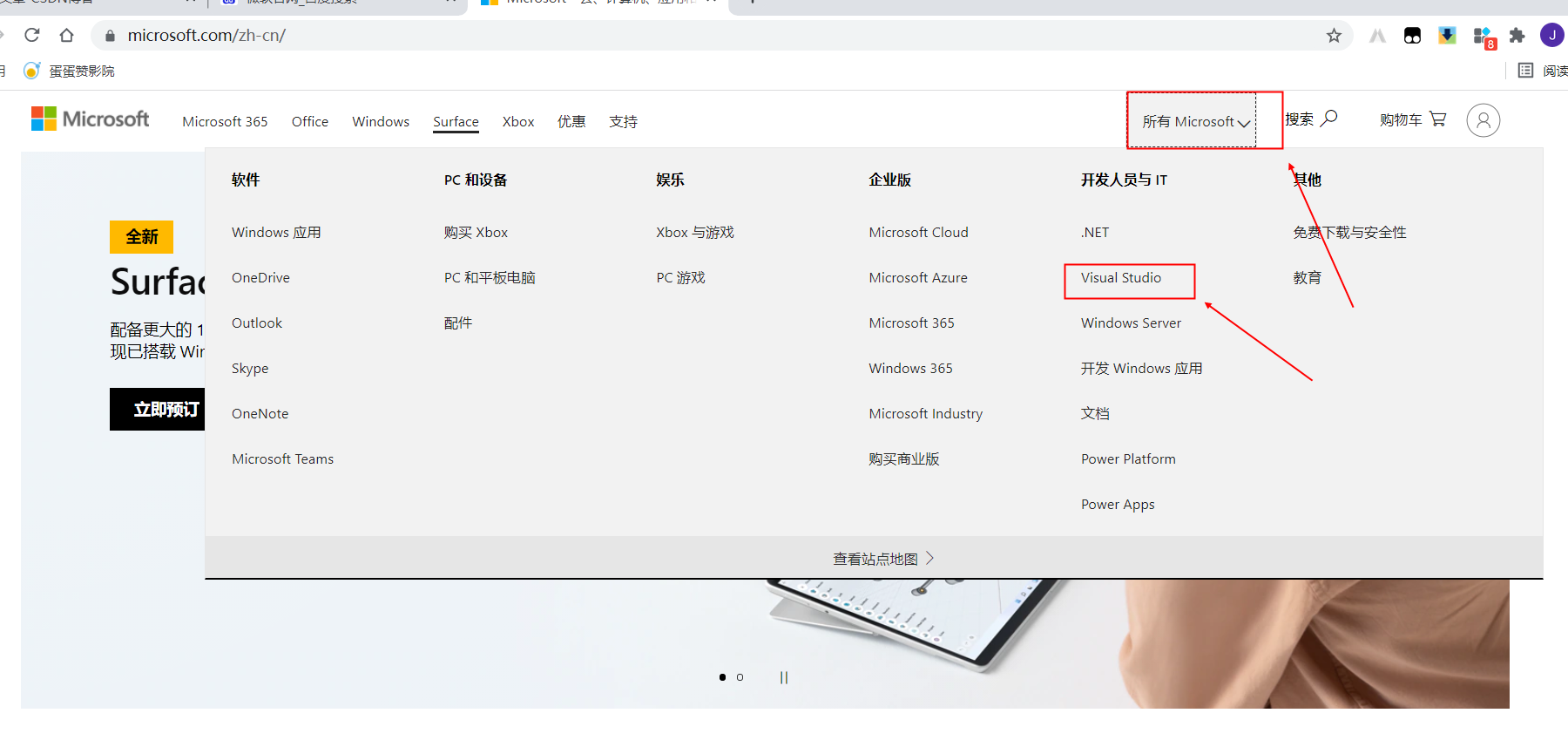Open Office in top navigation
Viewport: 1568px width, 747px height.
click(310, 121)
